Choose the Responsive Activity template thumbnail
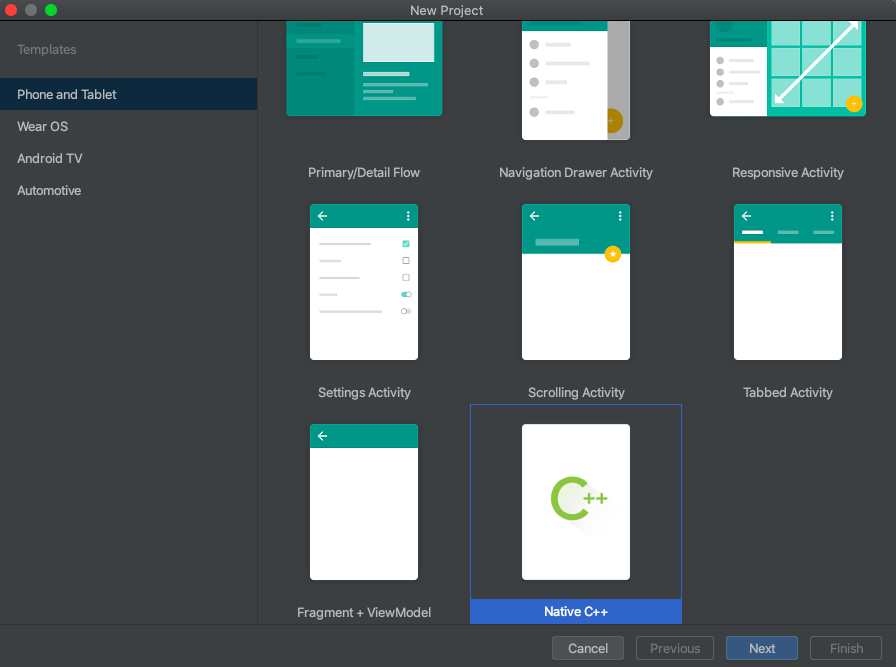This screenshot has height=667, width=896. click(788, 69)
